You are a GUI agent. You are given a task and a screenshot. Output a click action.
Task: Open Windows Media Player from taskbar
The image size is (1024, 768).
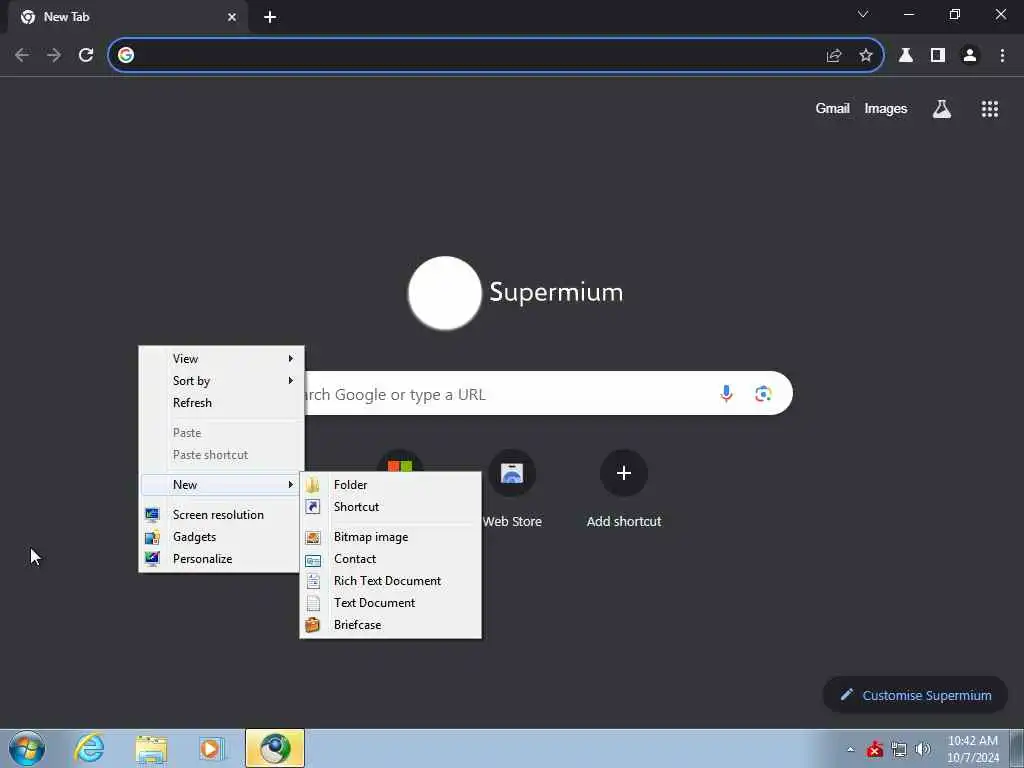[212, 748]
